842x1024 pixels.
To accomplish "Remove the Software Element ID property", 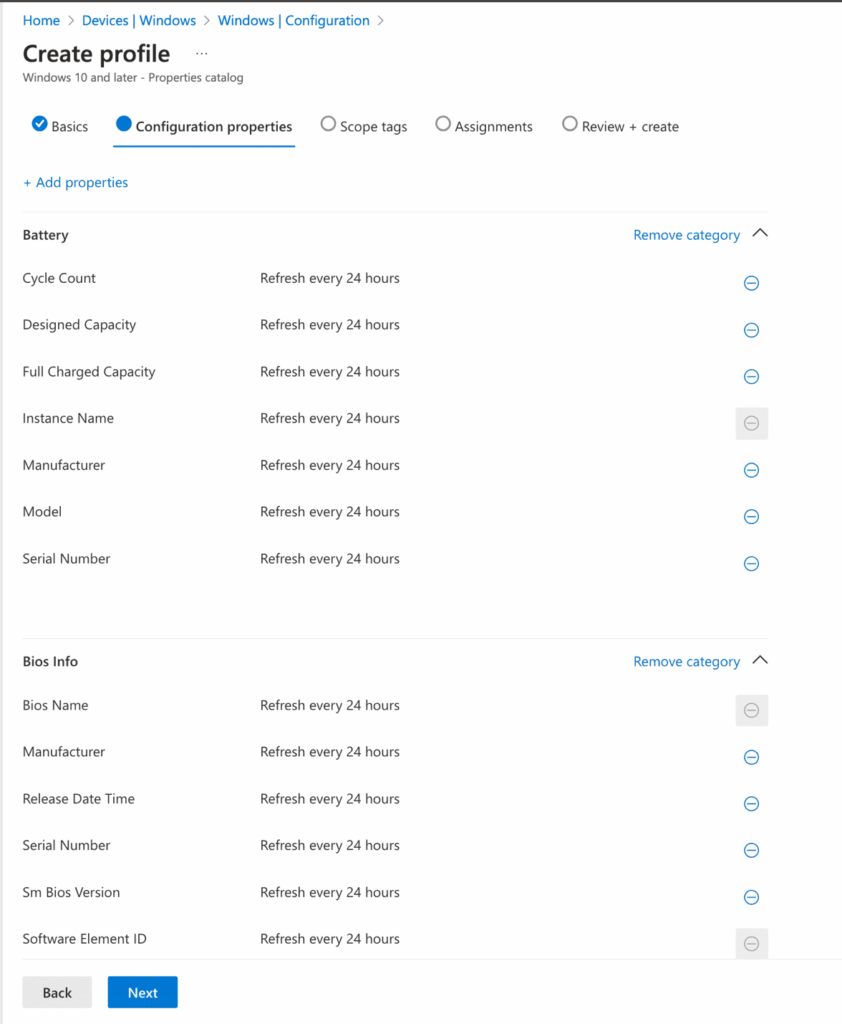I will (751, 943).
